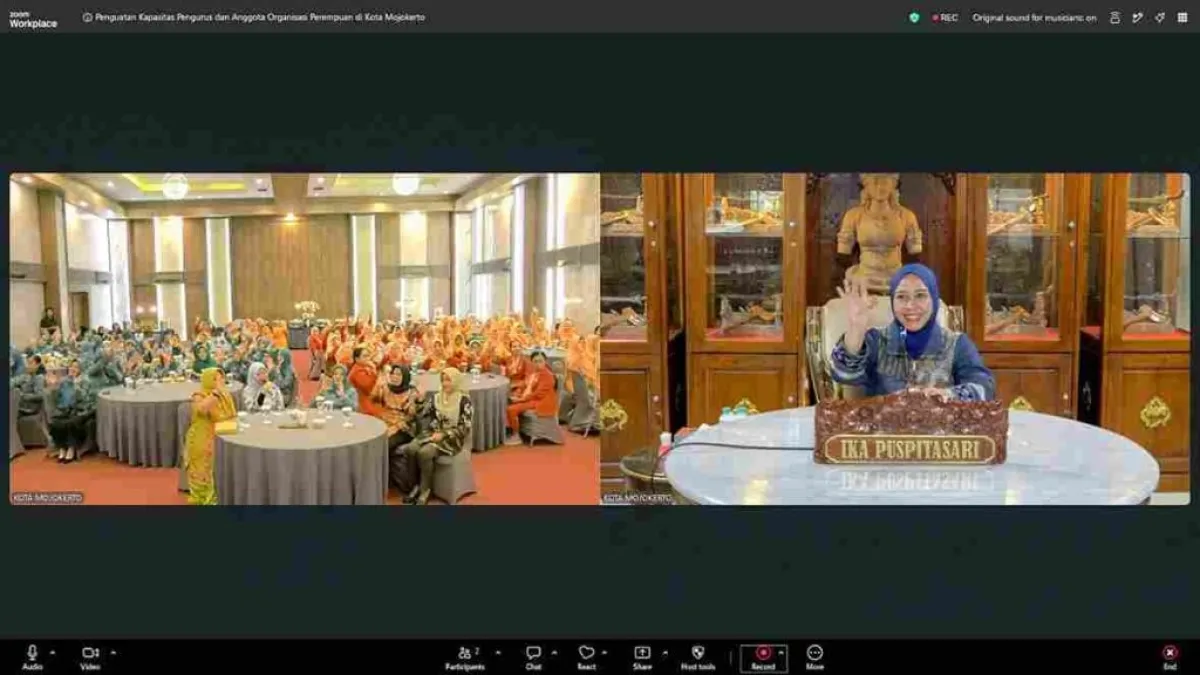Viewport: 1200px width, 675px height.
Task: Click the End meeting button
Action: click(1170, 657)
